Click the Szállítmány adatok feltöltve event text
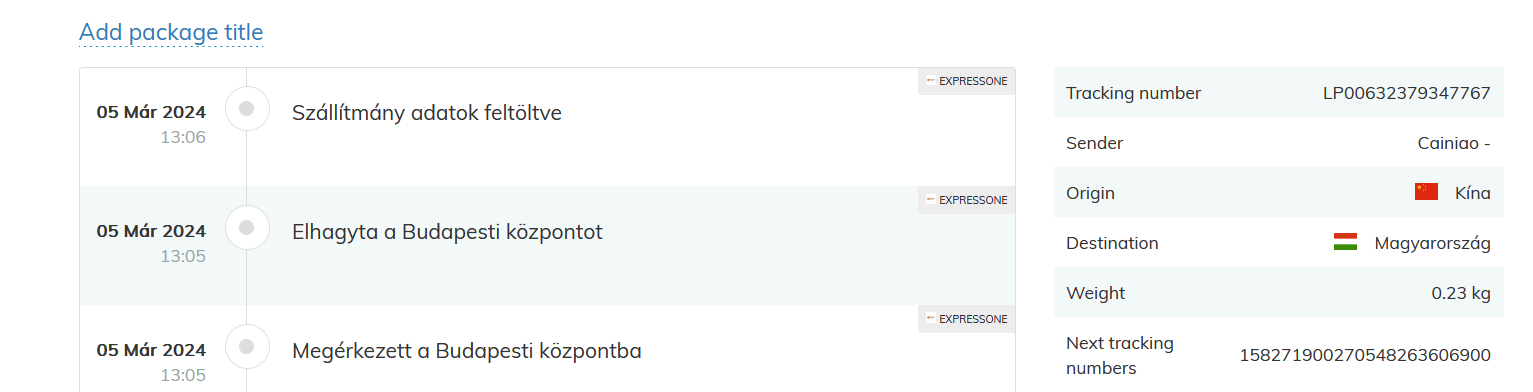 click(427, 113)
